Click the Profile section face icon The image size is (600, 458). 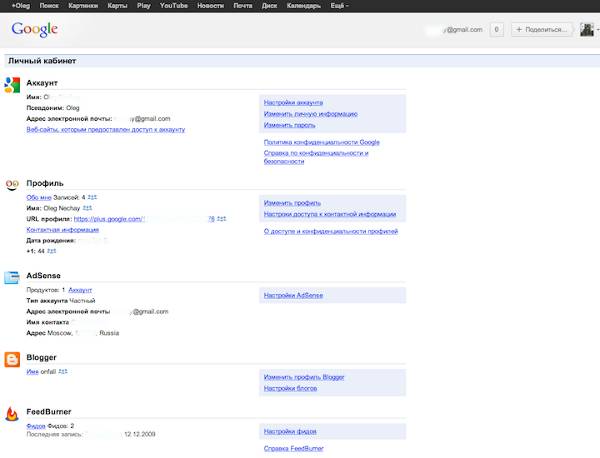(12, 185)
